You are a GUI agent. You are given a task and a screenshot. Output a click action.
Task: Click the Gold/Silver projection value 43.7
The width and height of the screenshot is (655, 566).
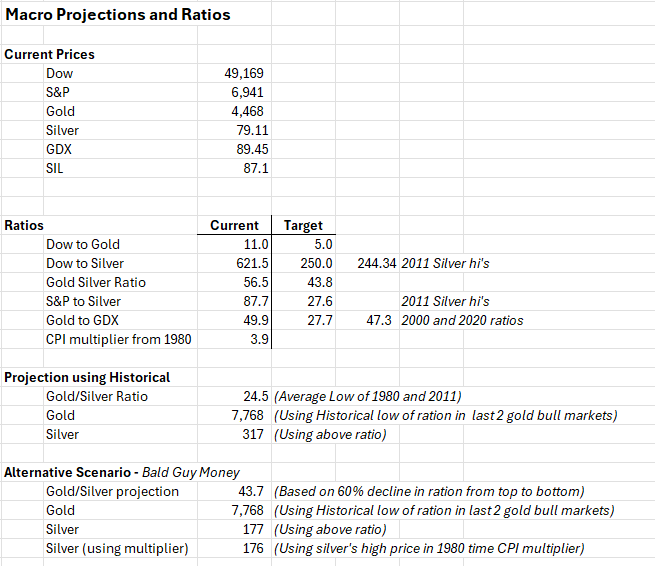[252, 491]
